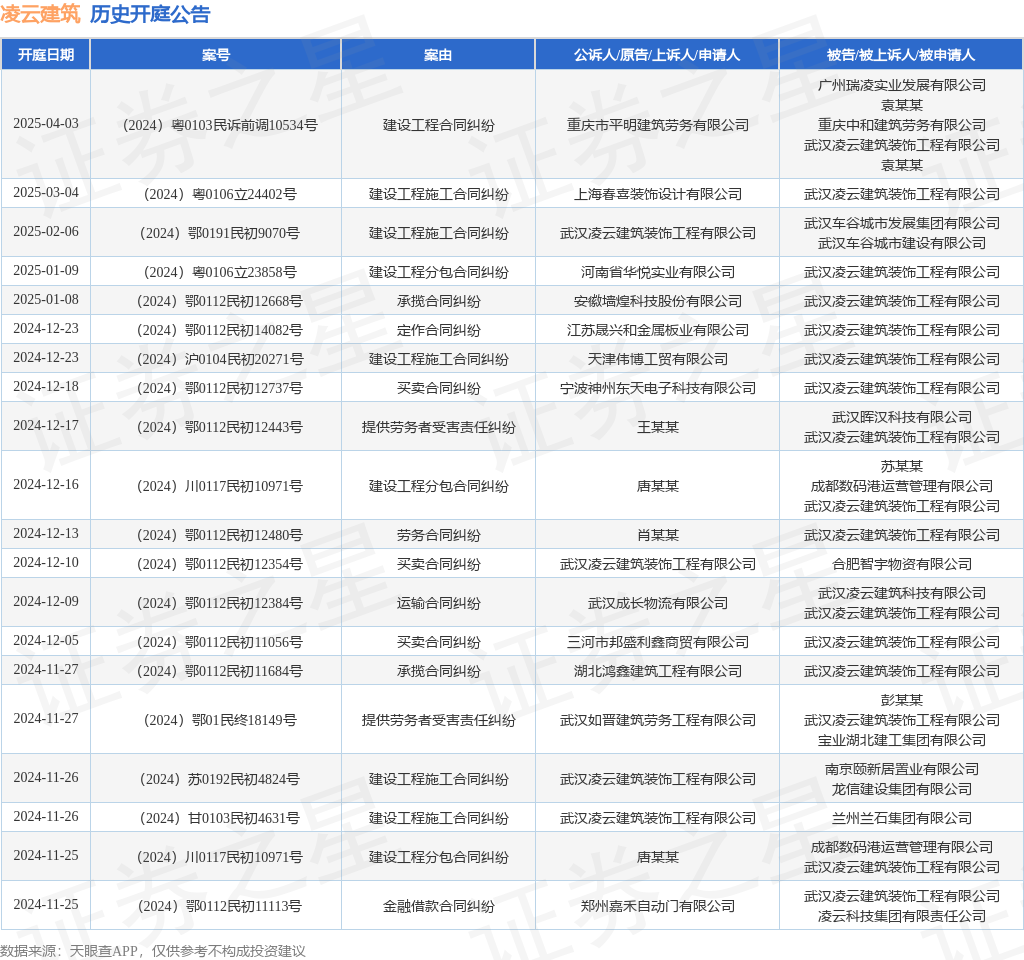Click case number 粤0106立23858号
The height and width of the screenshot is (960, 1024).
click(220, 272)
